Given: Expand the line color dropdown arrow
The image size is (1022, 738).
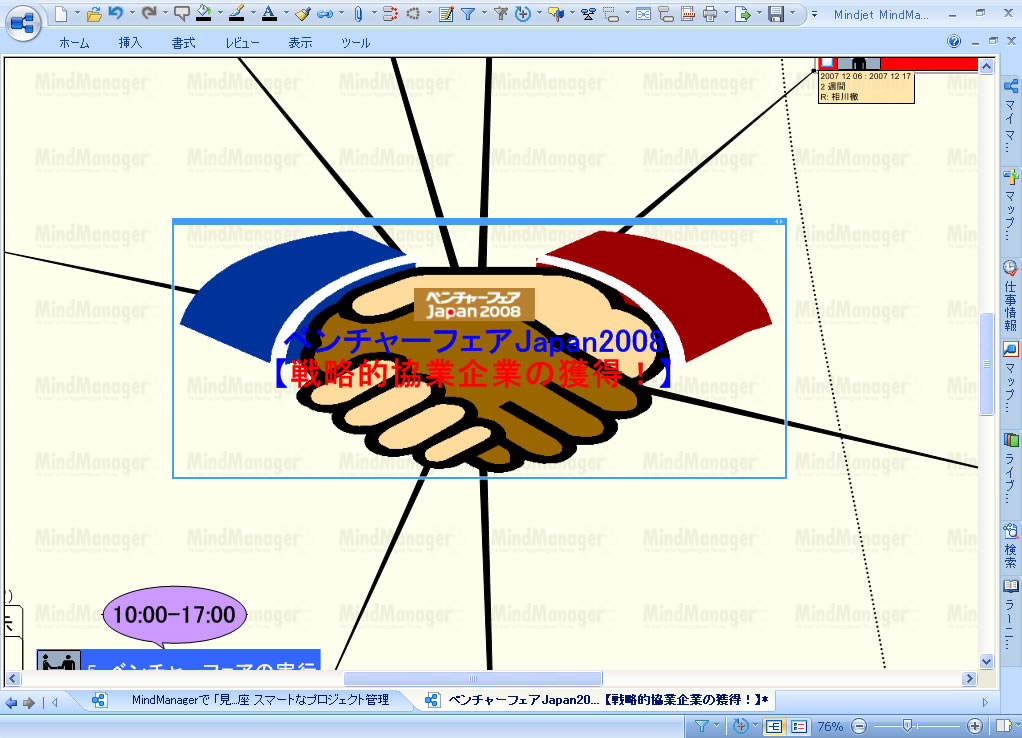Looking at the screenshot, I should click(x=253, y=13).
